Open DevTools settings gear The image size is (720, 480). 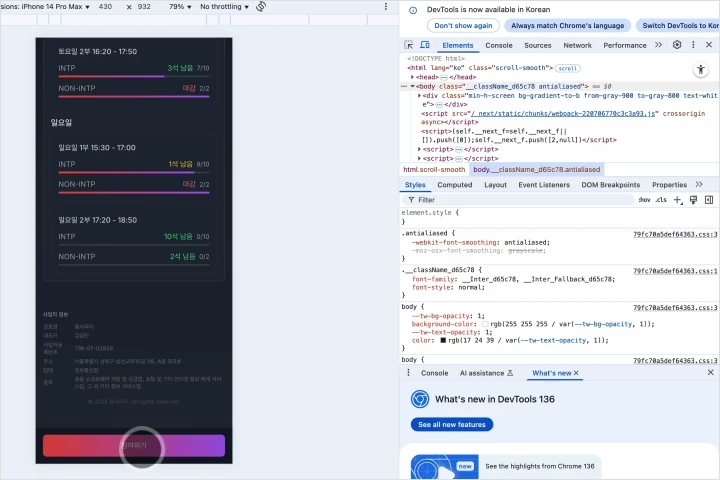pyautogui.click(x=677, y=45)
